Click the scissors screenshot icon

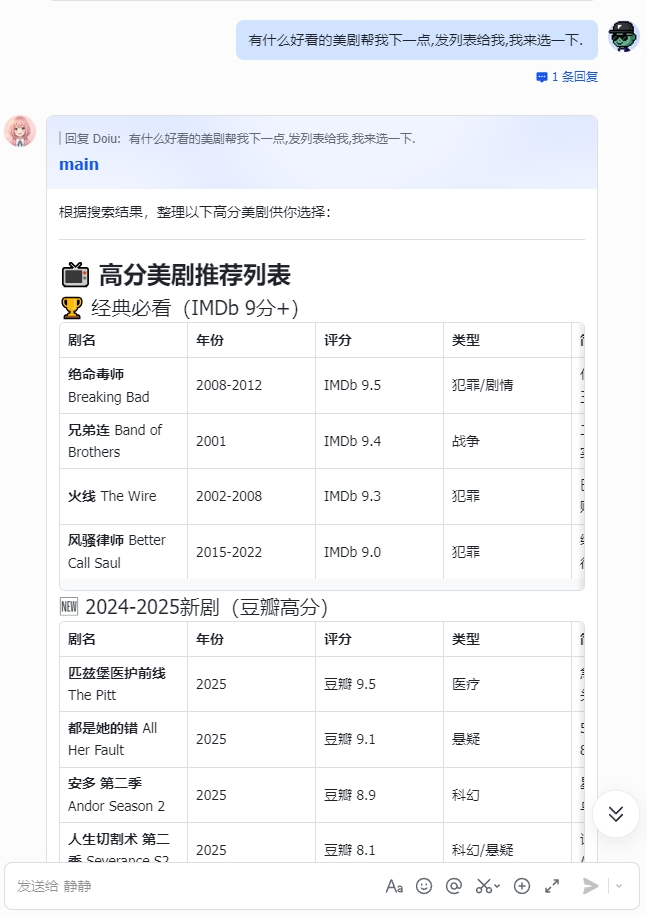pyautogui.click(x=483, y=887)
